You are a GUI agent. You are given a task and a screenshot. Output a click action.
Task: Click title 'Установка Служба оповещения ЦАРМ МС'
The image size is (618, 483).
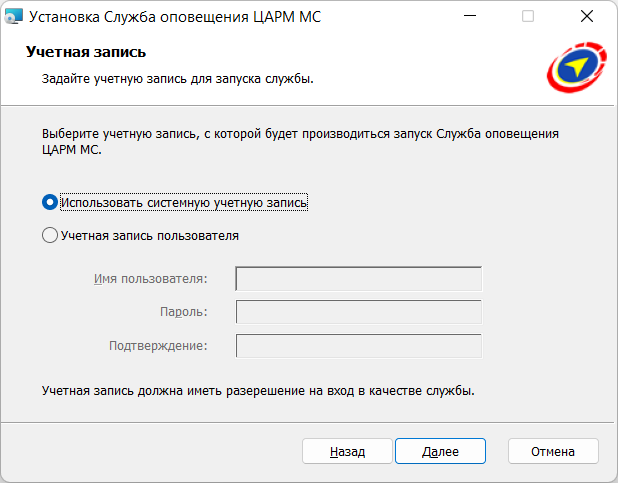pyautogui.click(x=175, y=17)
